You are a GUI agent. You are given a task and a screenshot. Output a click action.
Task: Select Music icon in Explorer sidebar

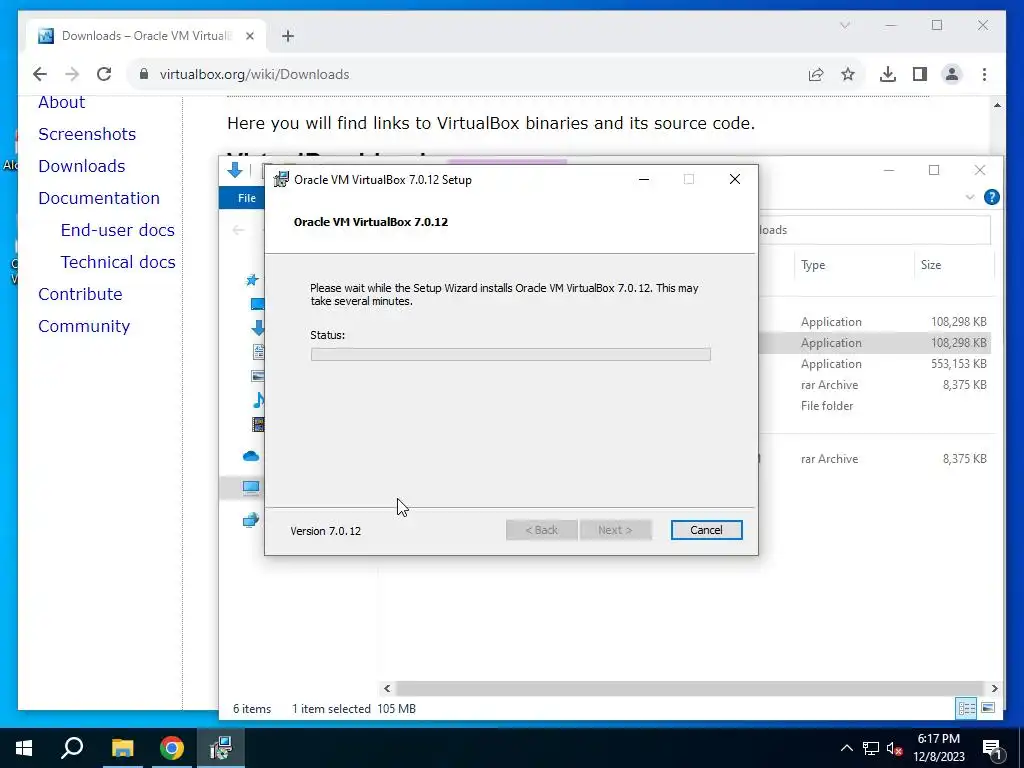259,400
